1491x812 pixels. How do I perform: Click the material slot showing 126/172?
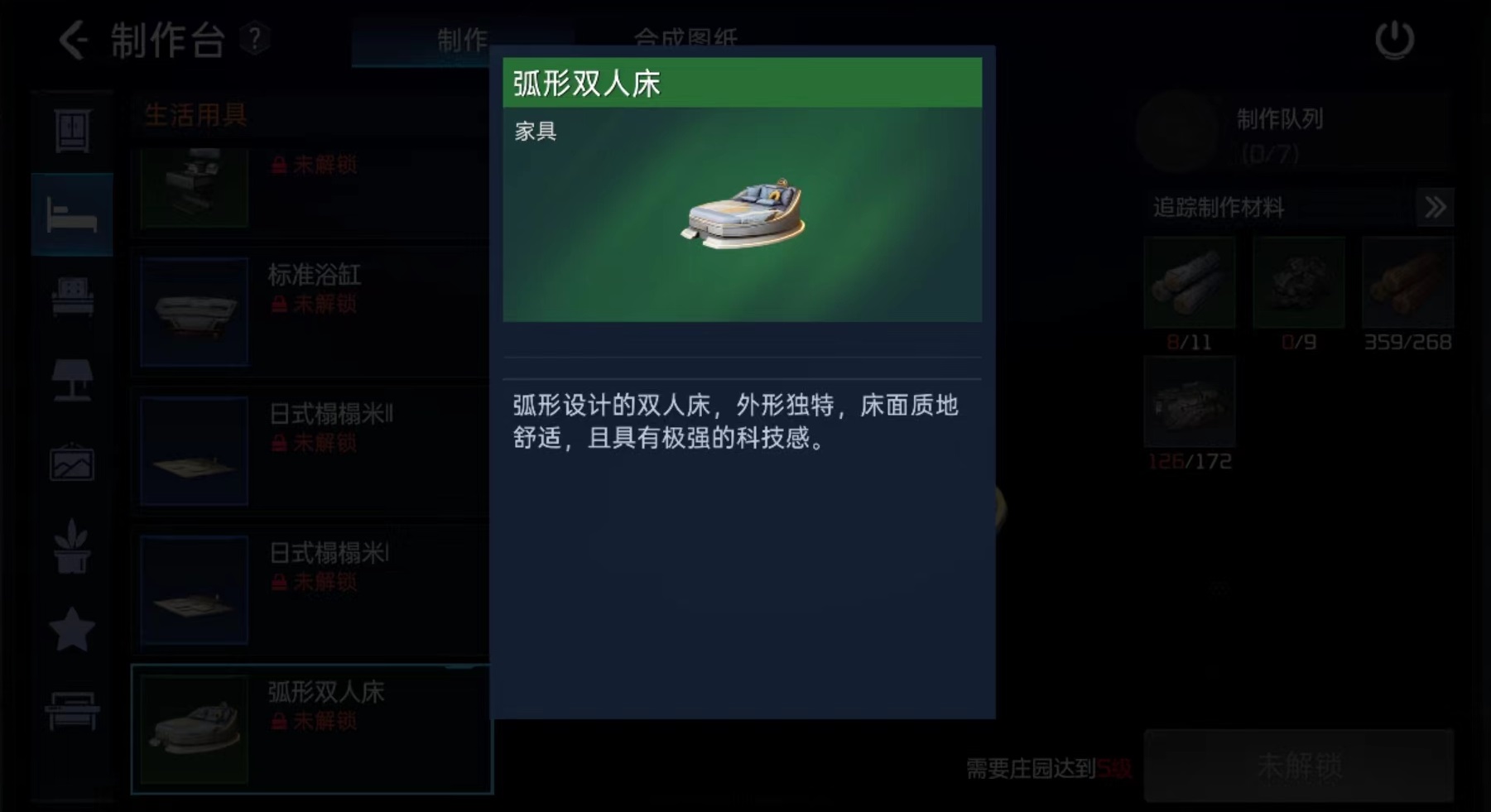(1190, 402)
